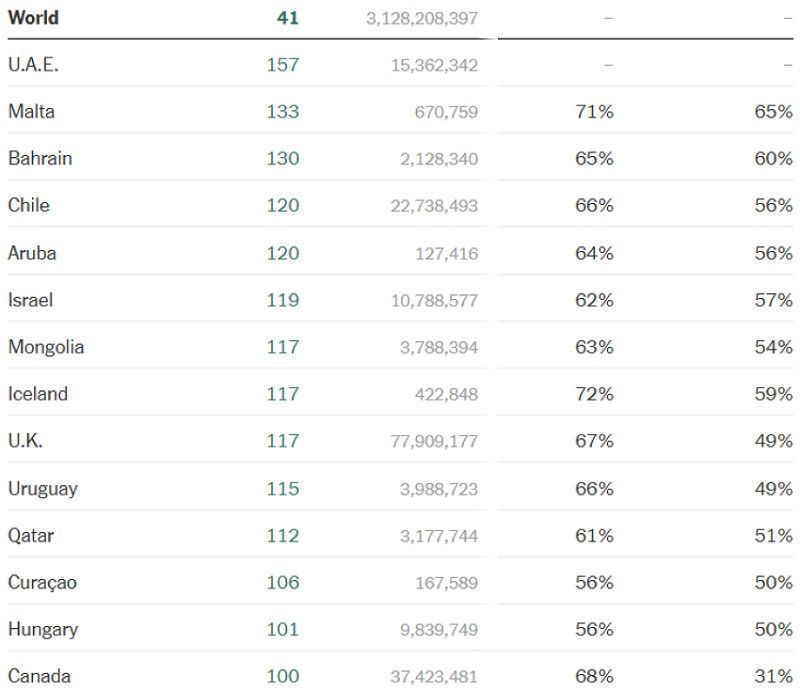Screen dimensions: 800x690
Task: Choose Iceland from the country list
Action: pyautogui.click(x=38, y=394)
